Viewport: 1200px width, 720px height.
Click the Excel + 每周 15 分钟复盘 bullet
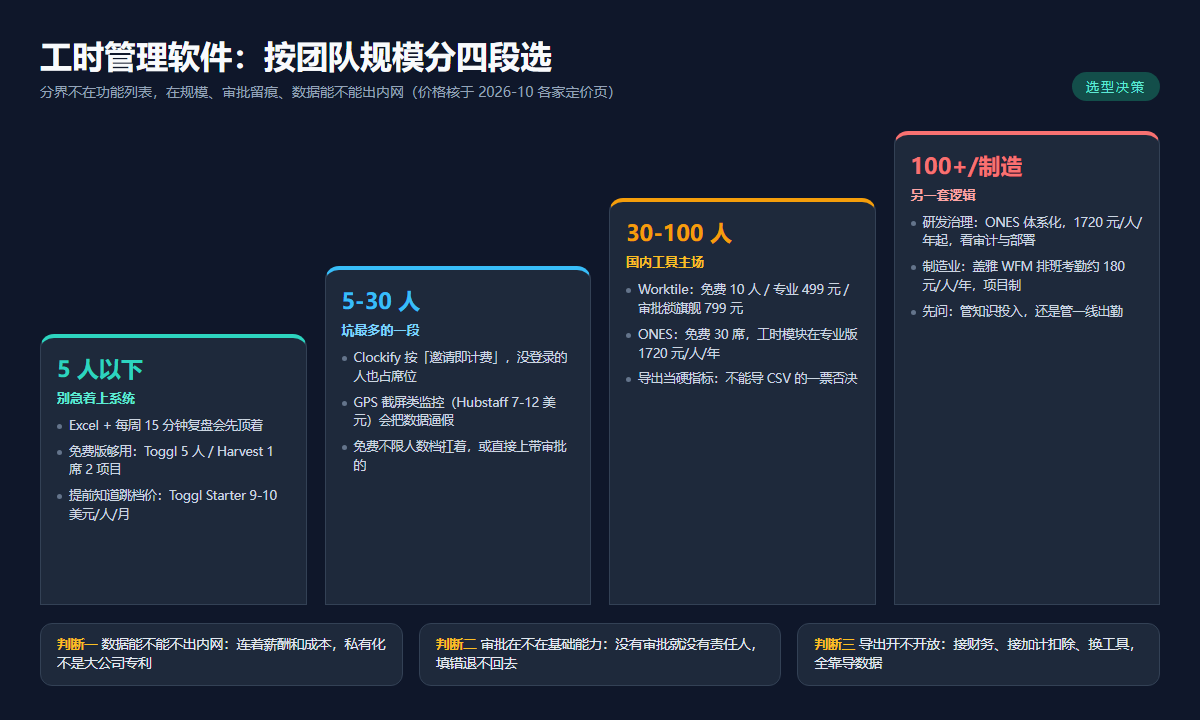pyautogui.click(x=166, y=425)
